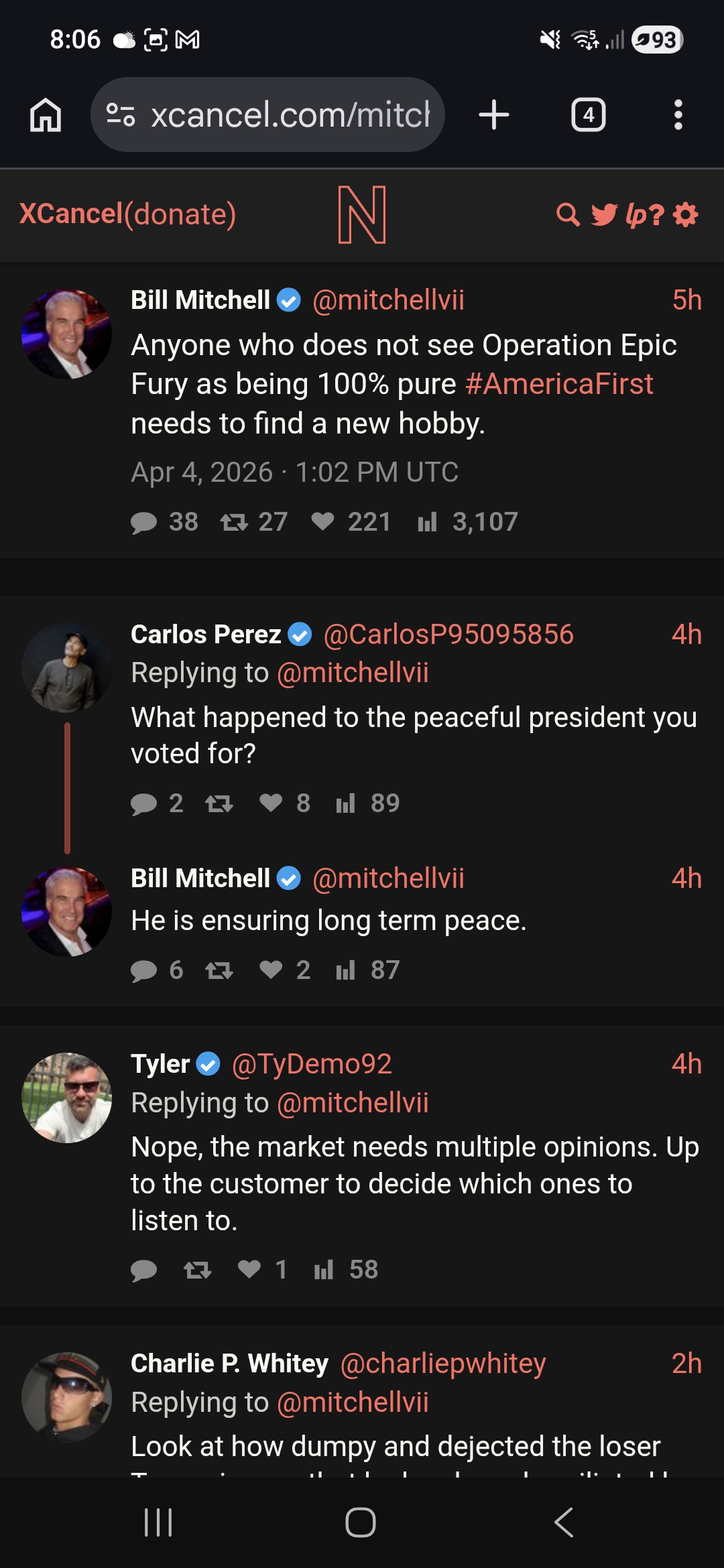Viewport: 724px width, 1568px height.
Task: Tap the Nitter N logo
Action: click(362, 214)
